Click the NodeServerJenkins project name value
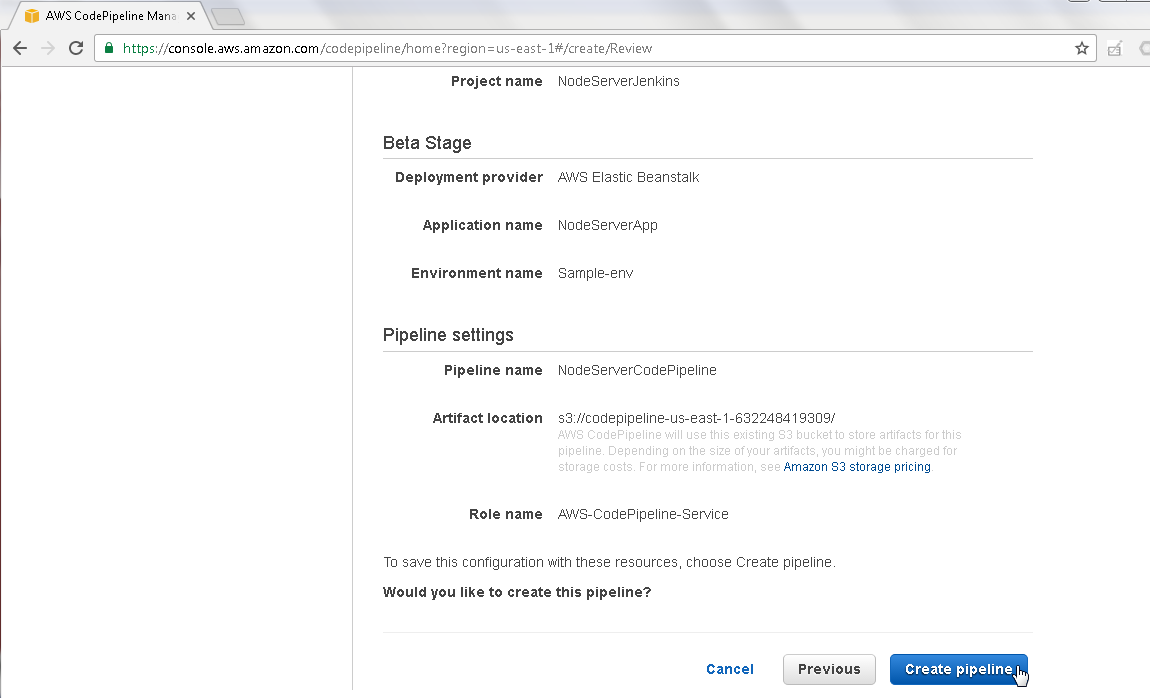The image size is (1150, 698). click(x=618, y=81)
